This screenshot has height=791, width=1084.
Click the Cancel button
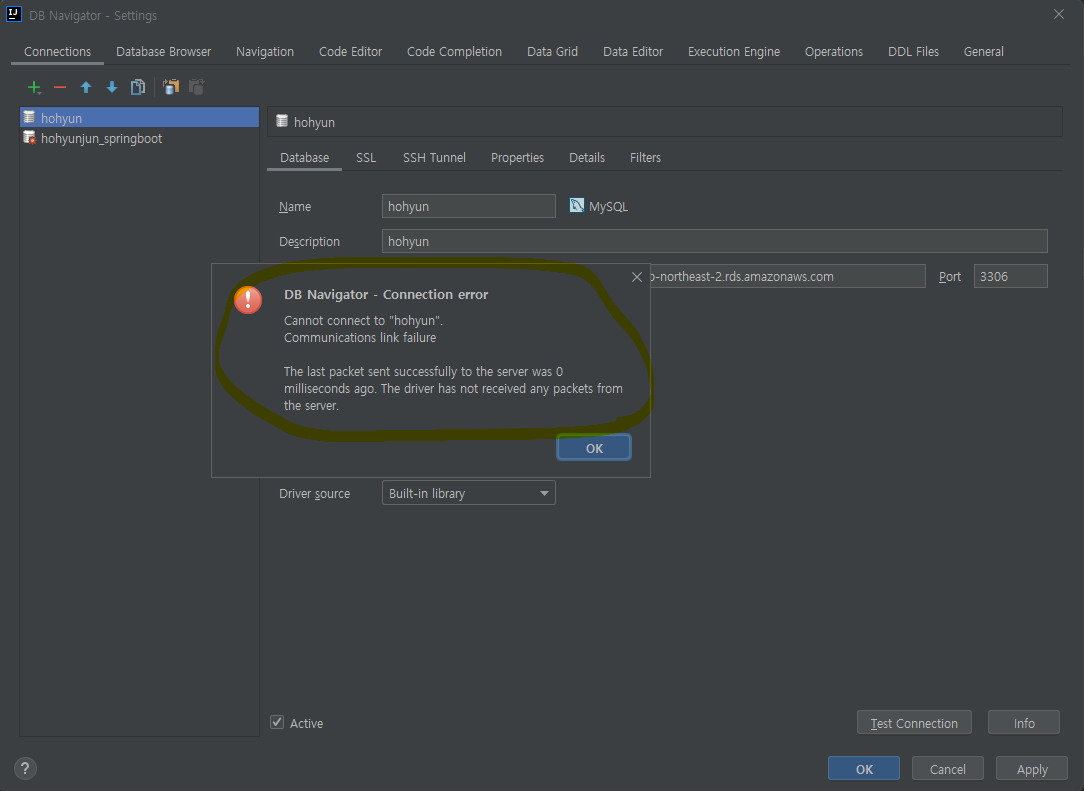coord(947,769)
